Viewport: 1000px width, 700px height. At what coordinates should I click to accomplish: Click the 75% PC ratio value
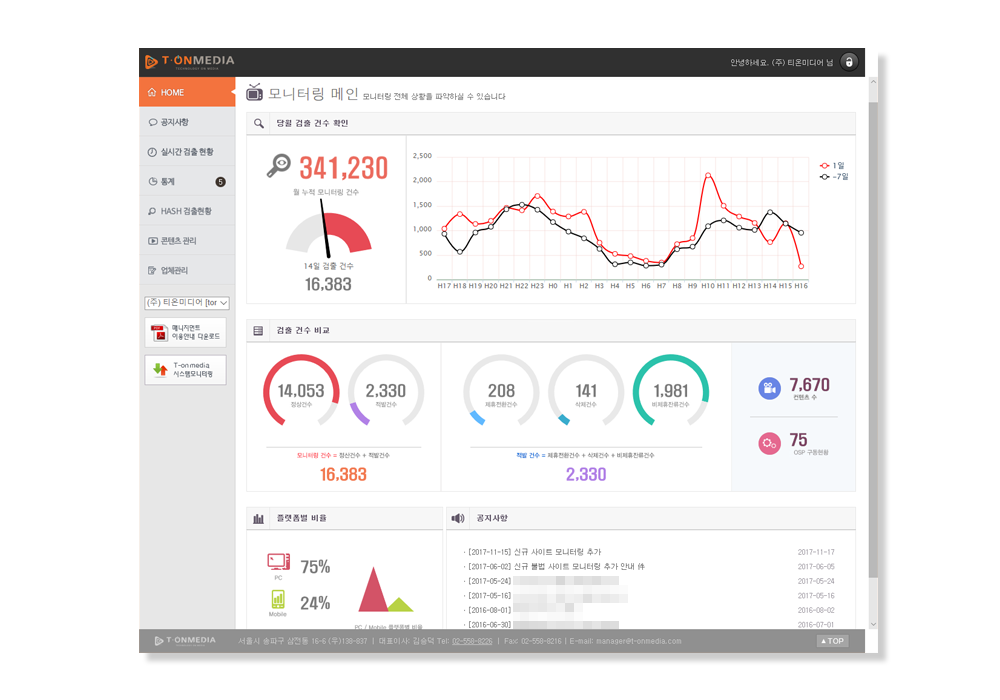pos(315,567)
